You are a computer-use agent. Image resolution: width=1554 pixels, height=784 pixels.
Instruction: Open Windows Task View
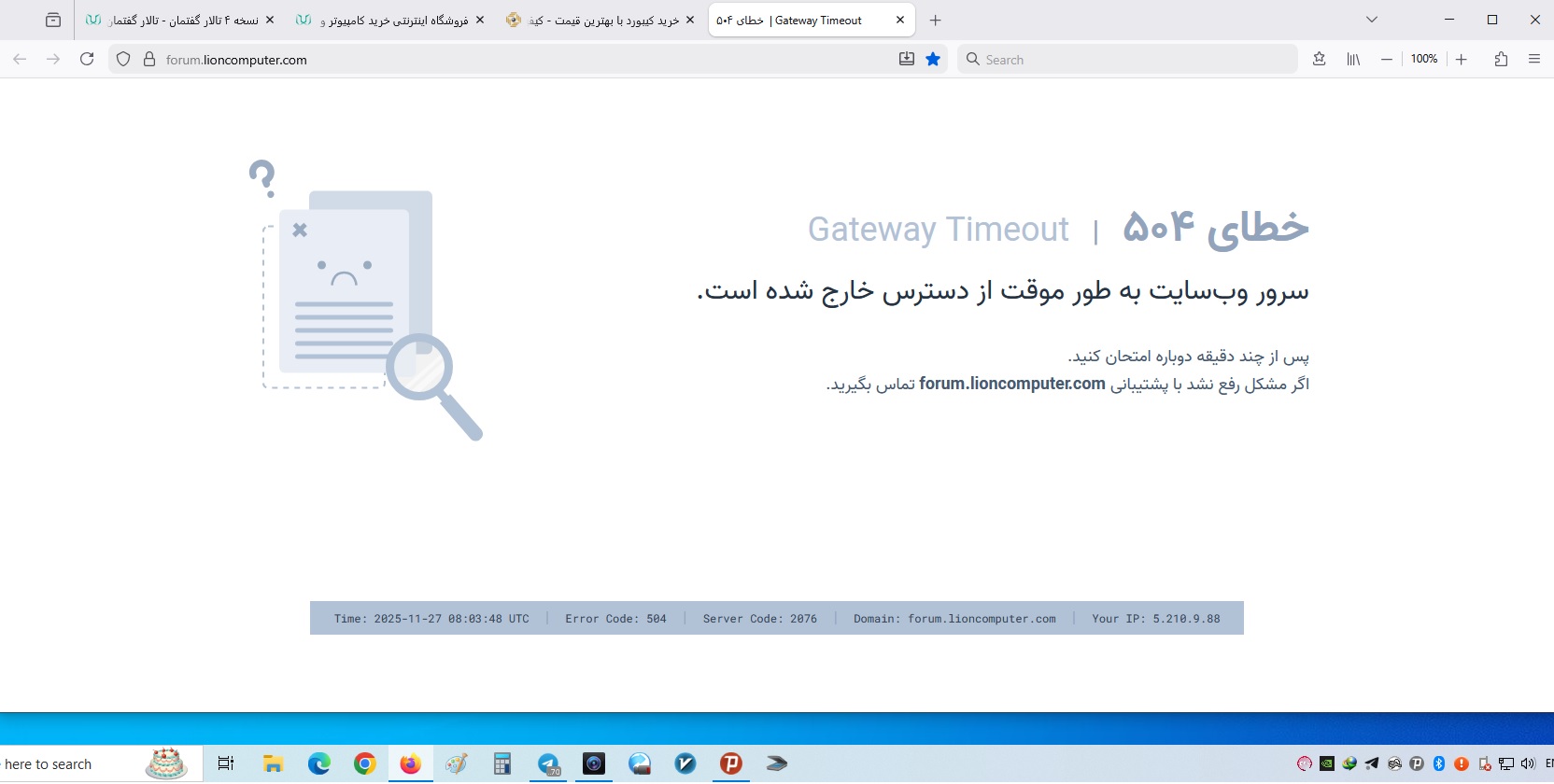coord(226,763)
